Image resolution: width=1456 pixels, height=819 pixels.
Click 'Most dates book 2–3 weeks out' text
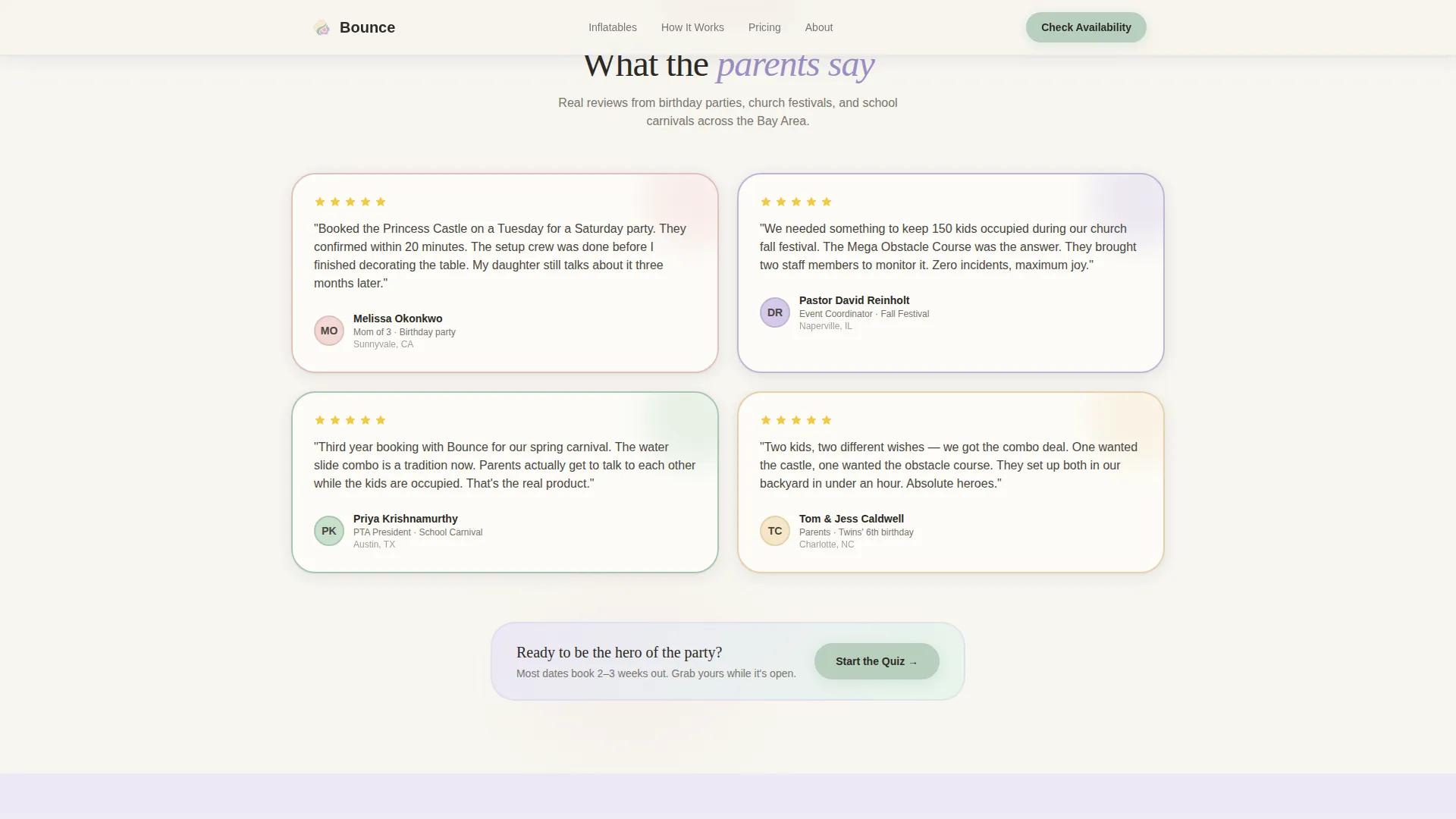pyautogui.click(x=656, y=673)
